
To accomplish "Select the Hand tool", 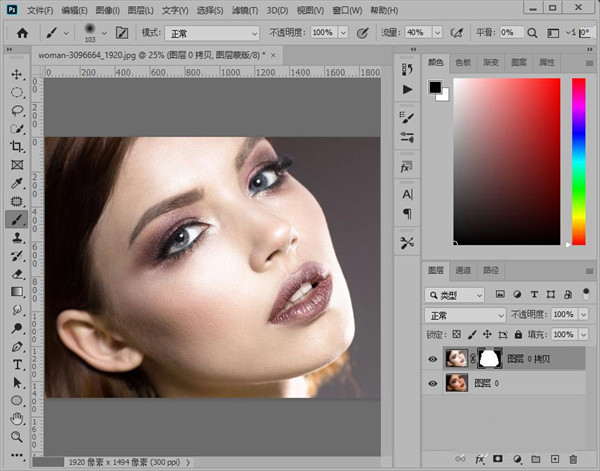I will click(17, 419).
